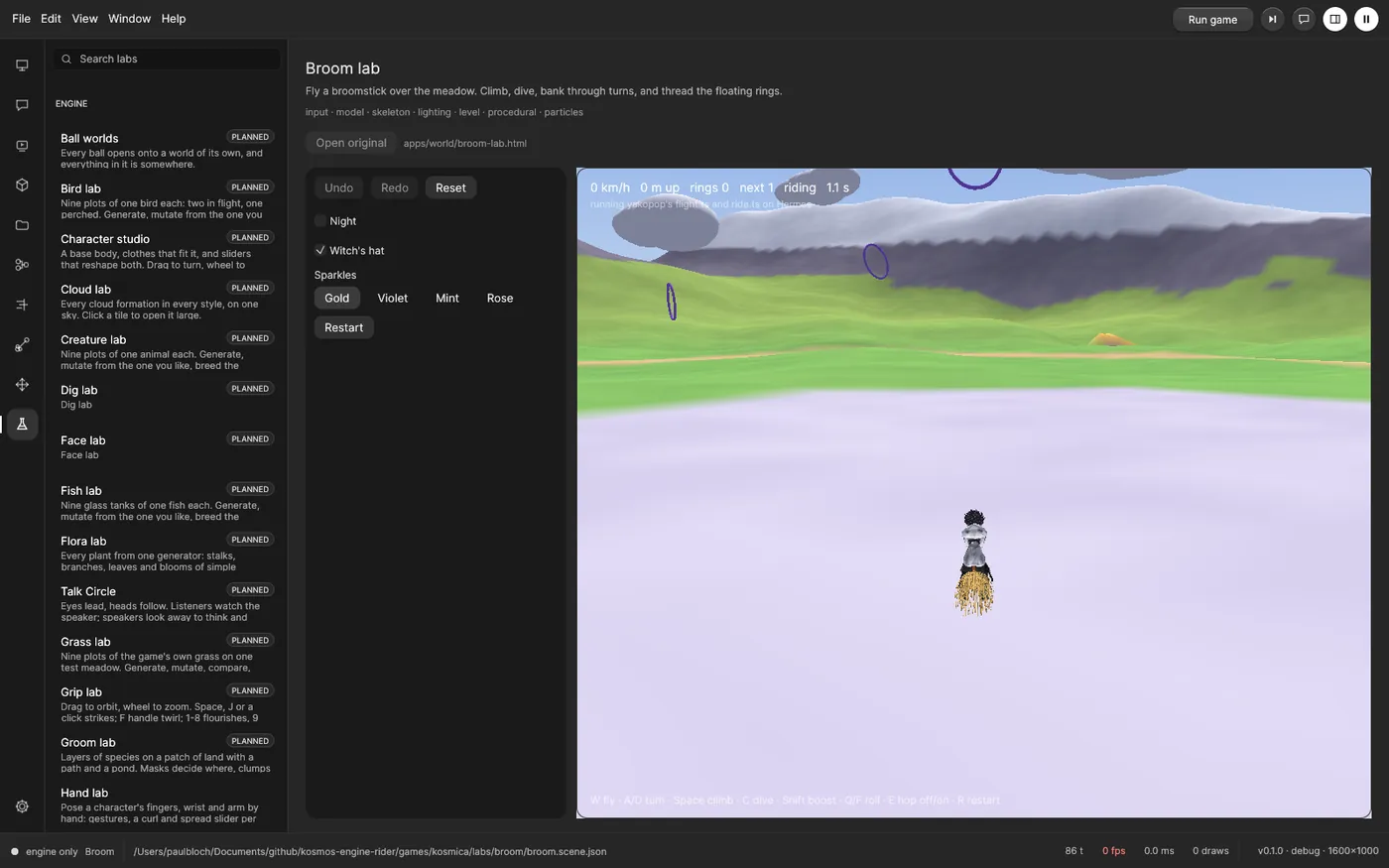Viewport: 1389px width, 868px height.
Task: Enable the Night checkbox
Action: (x=320, y=221)
